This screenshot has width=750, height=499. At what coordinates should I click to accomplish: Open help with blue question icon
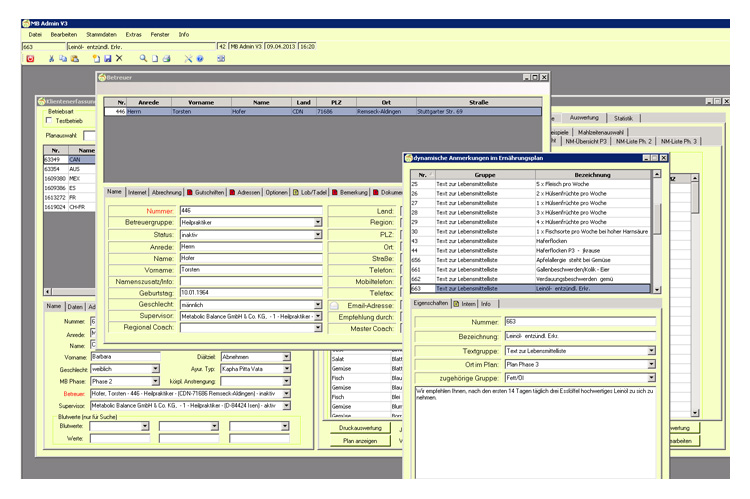200,59
